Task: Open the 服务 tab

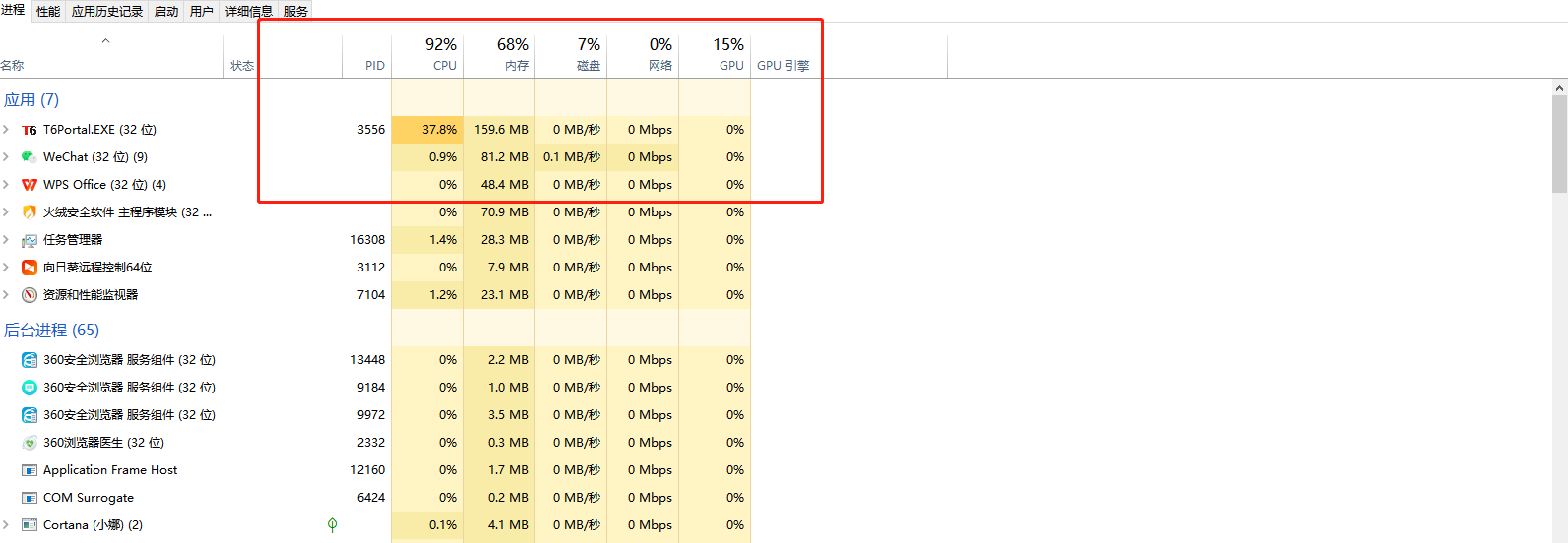Action: (296, 11)
